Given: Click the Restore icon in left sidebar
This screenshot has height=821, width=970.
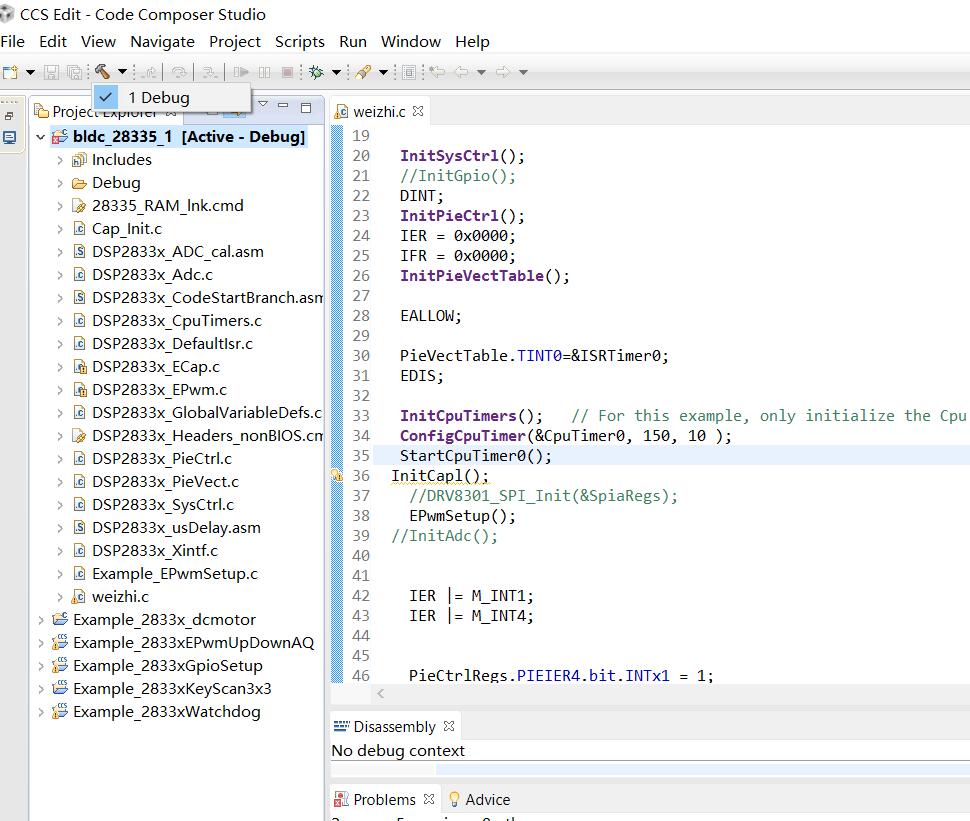Looking at the screenshot, I should [9, 115].
